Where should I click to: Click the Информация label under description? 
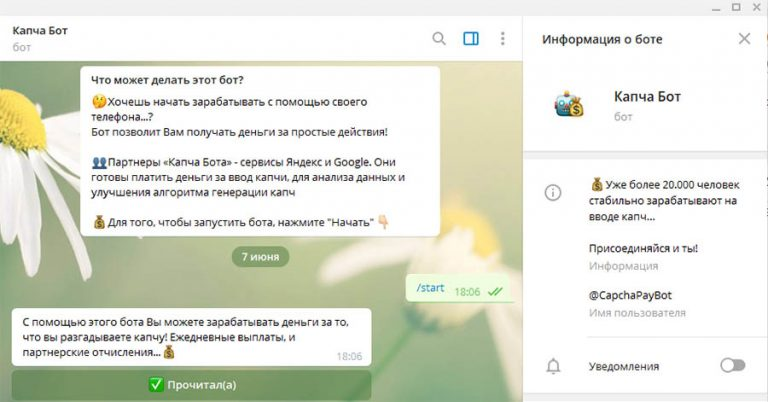pos(623,266)
